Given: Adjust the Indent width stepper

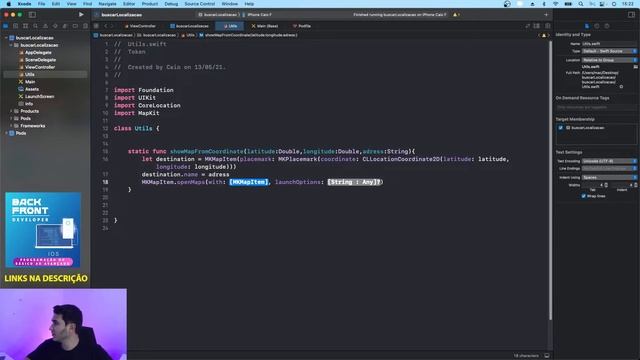Looking at the screenshot, I should [x=636, y=185].
